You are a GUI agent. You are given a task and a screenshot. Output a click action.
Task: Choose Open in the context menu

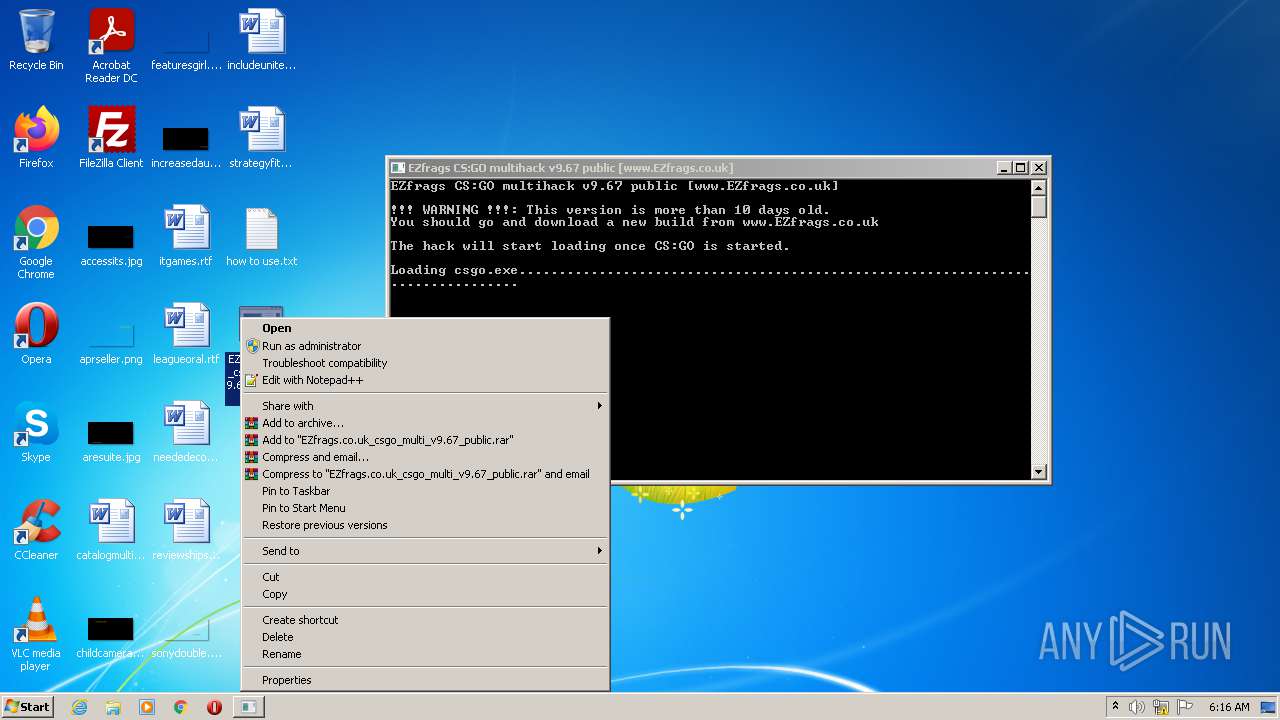click(x=425, y=328)
